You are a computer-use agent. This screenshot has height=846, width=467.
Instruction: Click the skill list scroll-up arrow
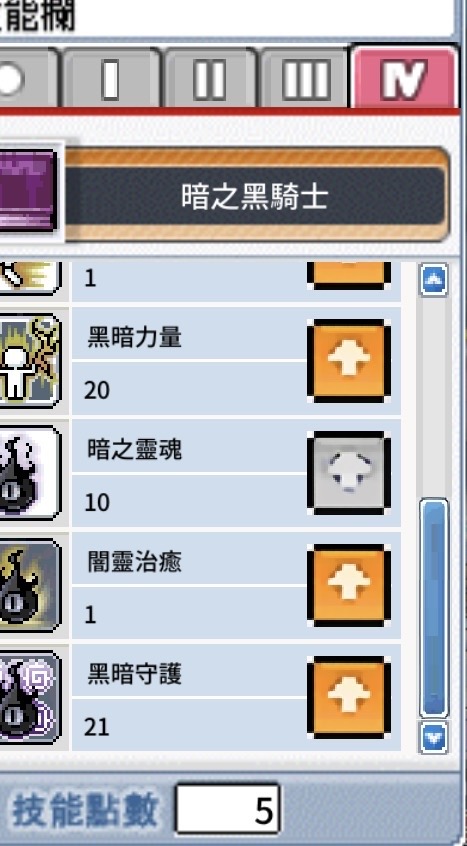click(x=434, y=279)
